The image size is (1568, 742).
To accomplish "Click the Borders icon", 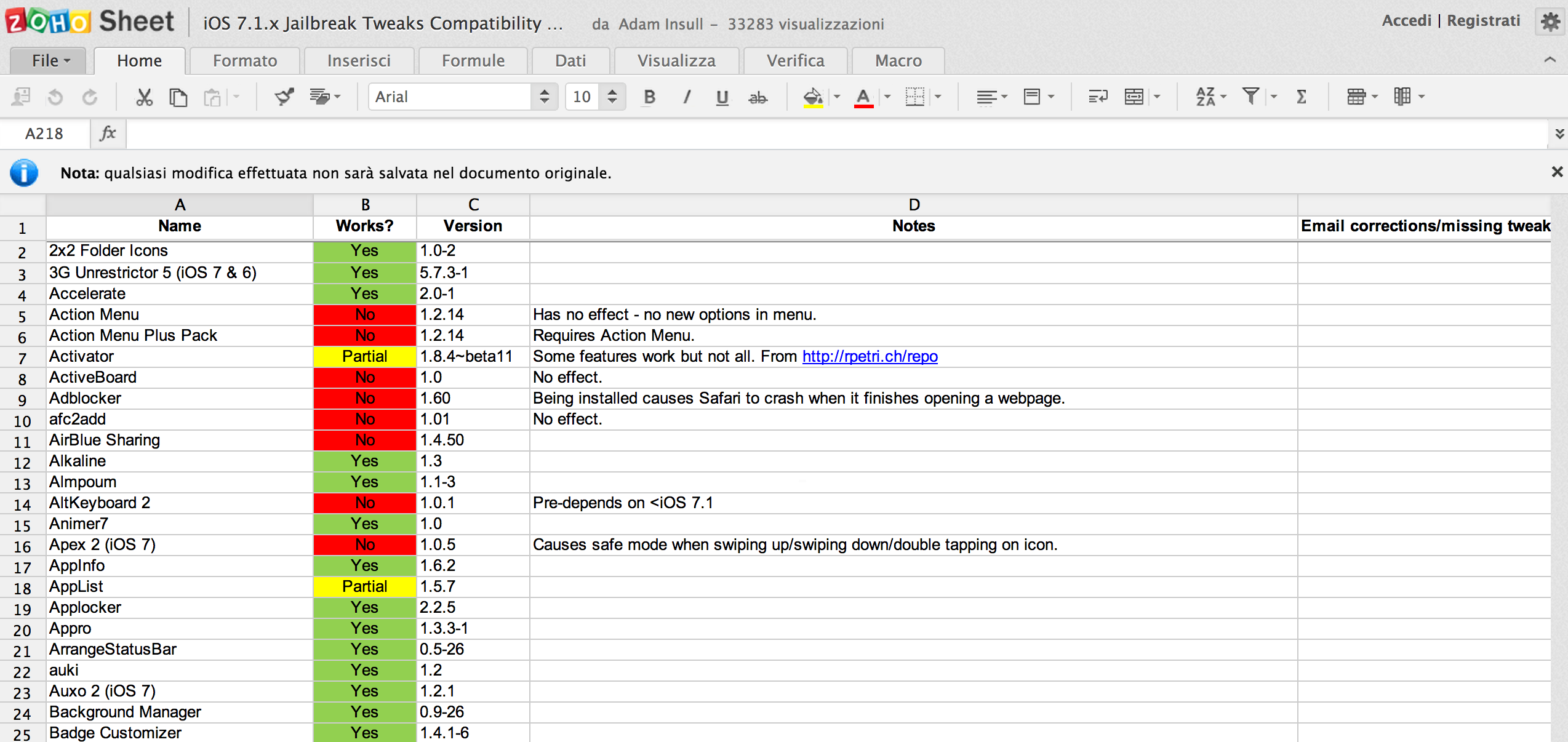I will coord(915,97).
